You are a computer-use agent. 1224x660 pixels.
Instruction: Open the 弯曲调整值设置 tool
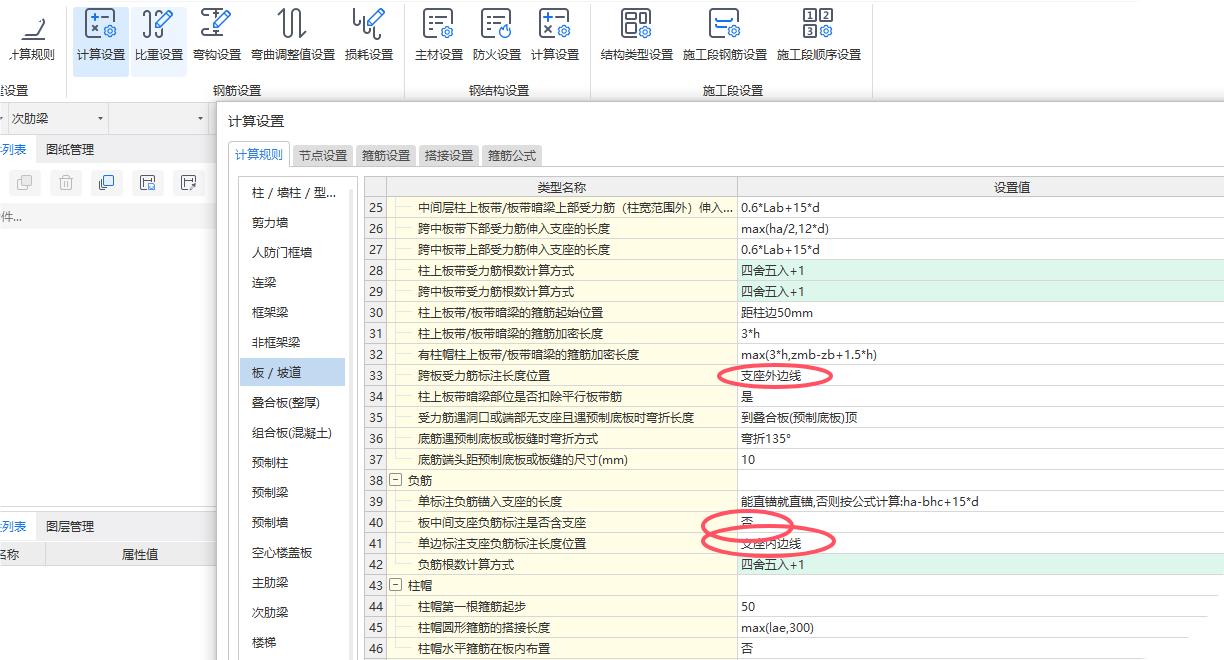[293, 37]
